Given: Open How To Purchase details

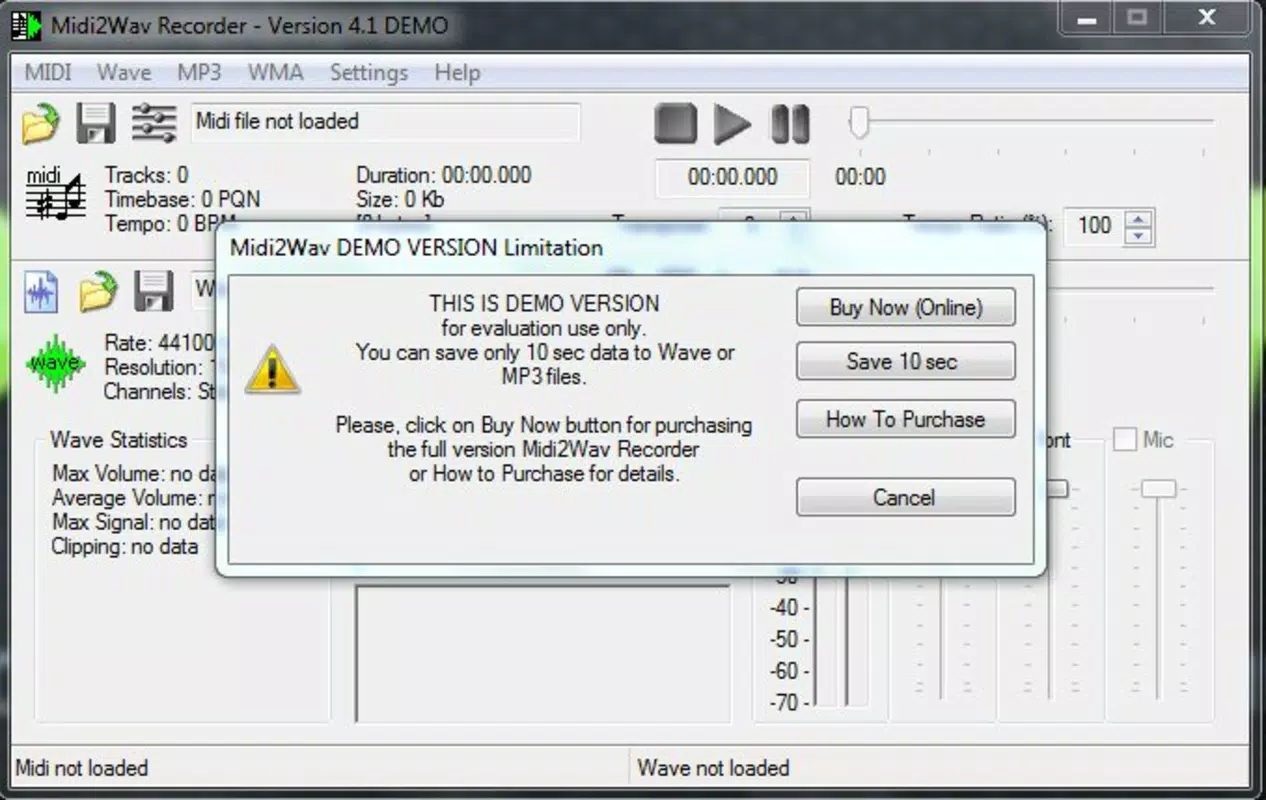Looking at the screenshot, I should click(x=905, y=419).
